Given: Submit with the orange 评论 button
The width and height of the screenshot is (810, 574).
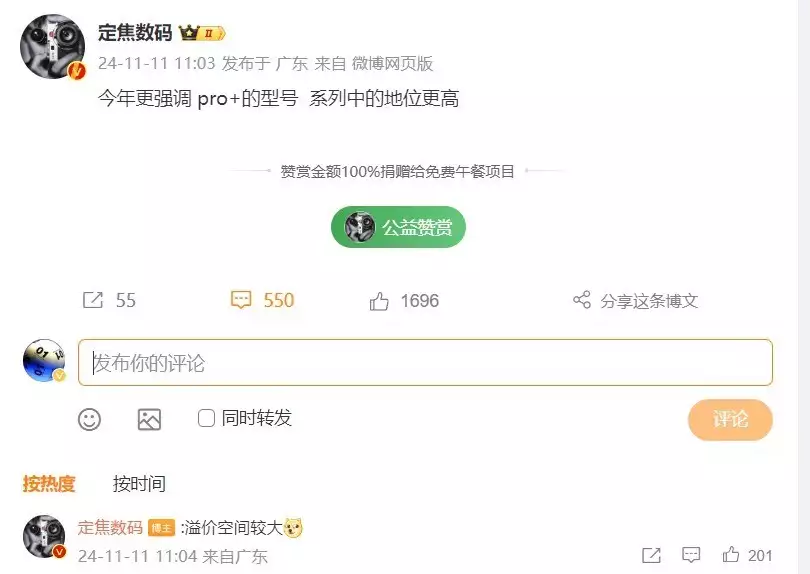Looking at the screenshot, I should (730, 420).
